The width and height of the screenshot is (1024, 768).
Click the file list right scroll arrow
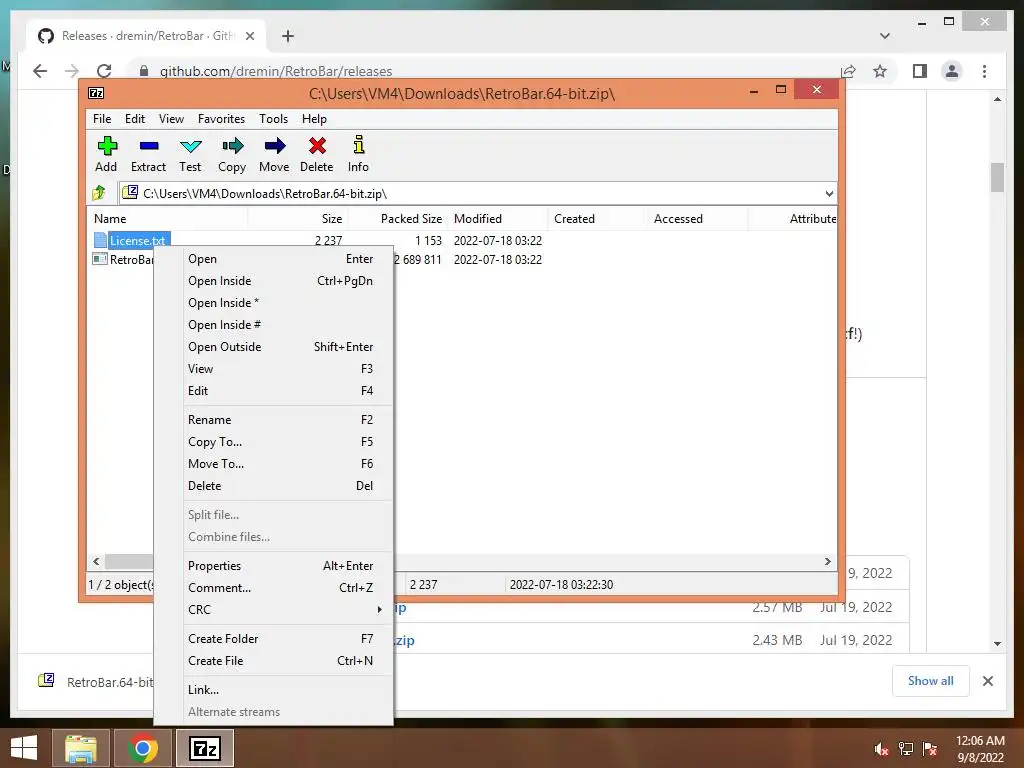(x=827, y=561)
